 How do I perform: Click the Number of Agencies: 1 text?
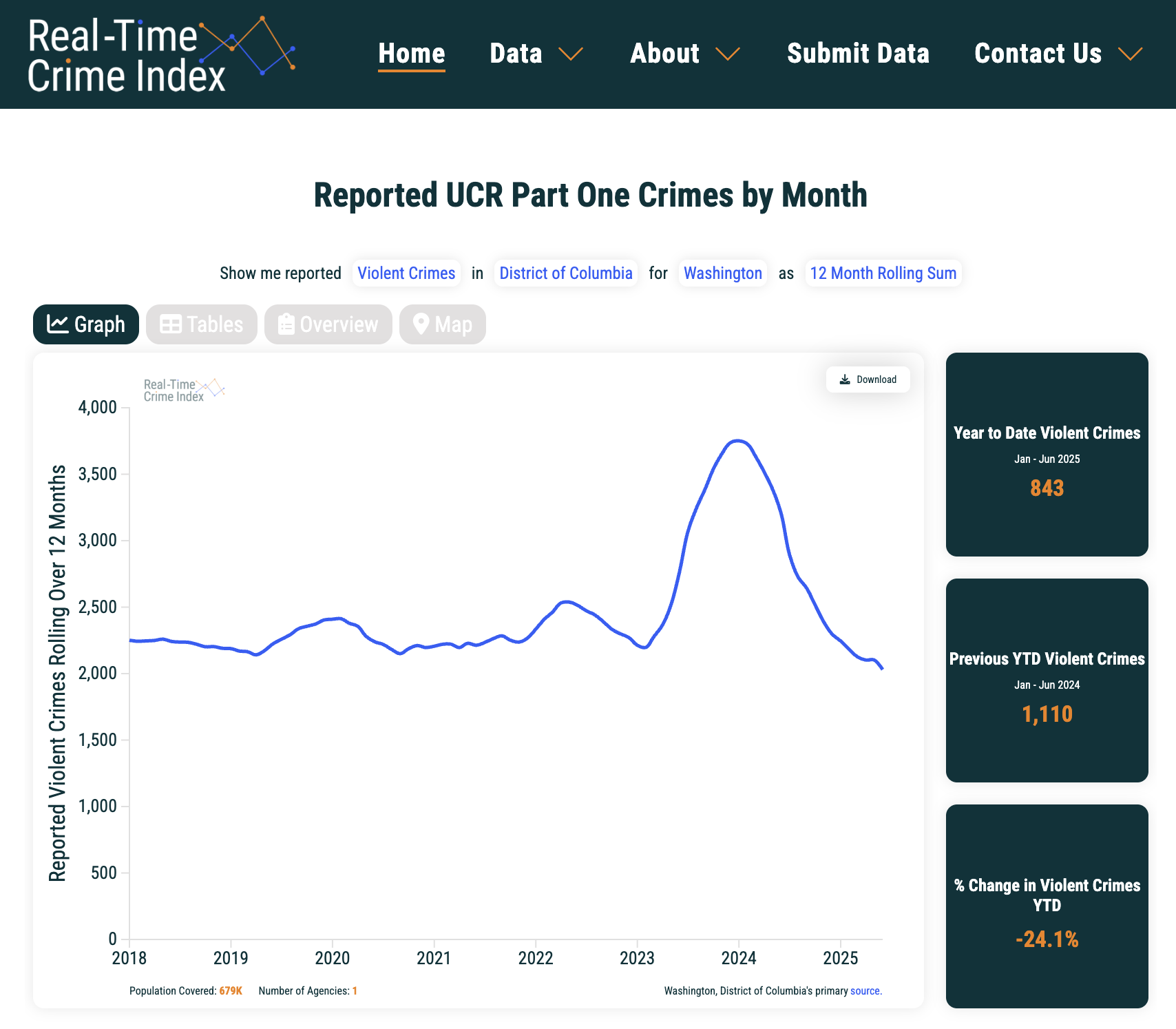pos(308,991)
